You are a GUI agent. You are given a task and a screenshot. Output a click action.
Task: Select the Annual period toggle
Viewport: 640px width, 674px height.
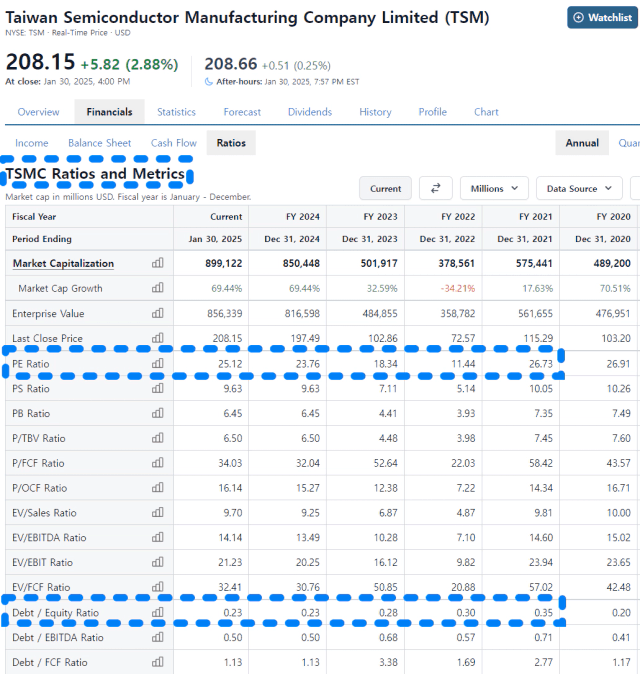pyautogui.click(x=582, y=143)
